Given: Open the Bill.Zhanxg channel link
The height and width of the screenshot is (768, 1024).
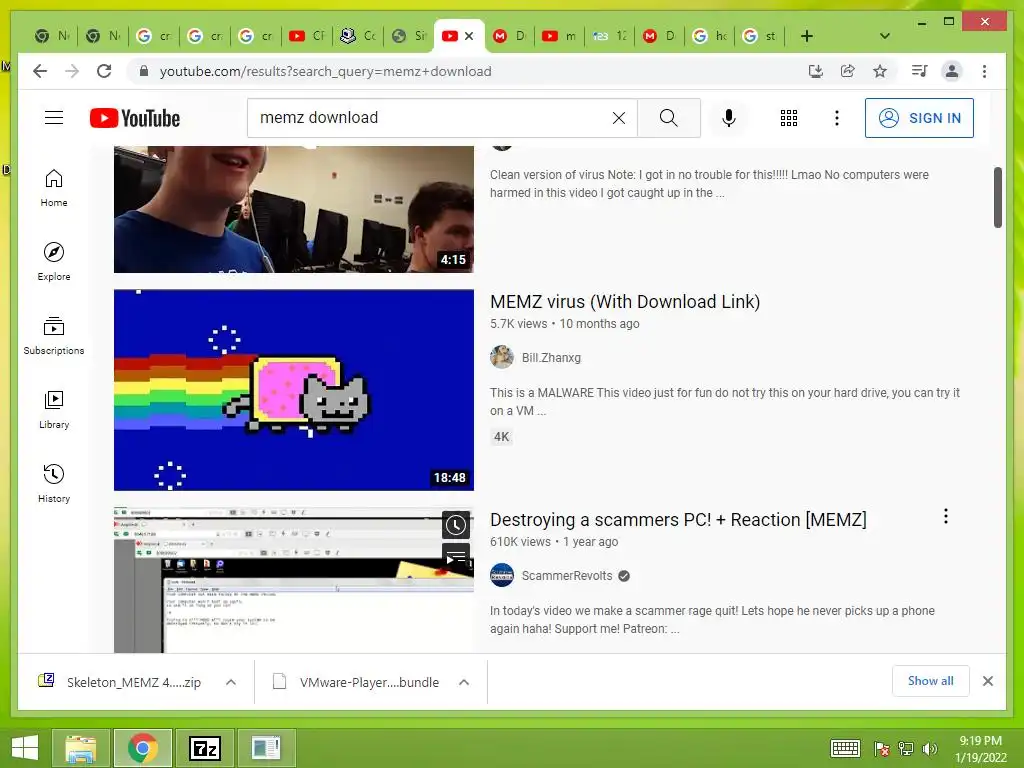Looking at the screenshot, I should (x=551, y=358).
